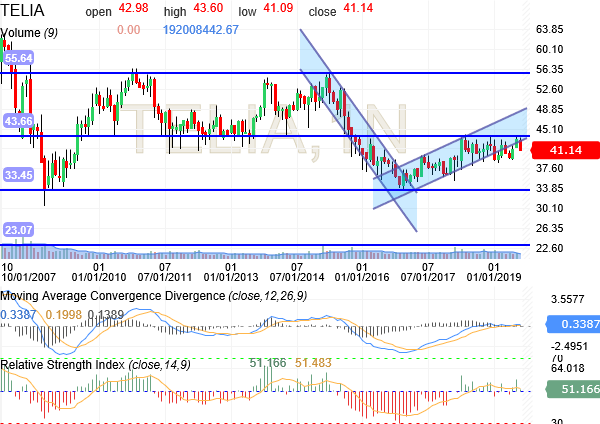Click the 43.66 price level tag
The width and height of the screenshot is (600, 424).
(x=19, y=121)
